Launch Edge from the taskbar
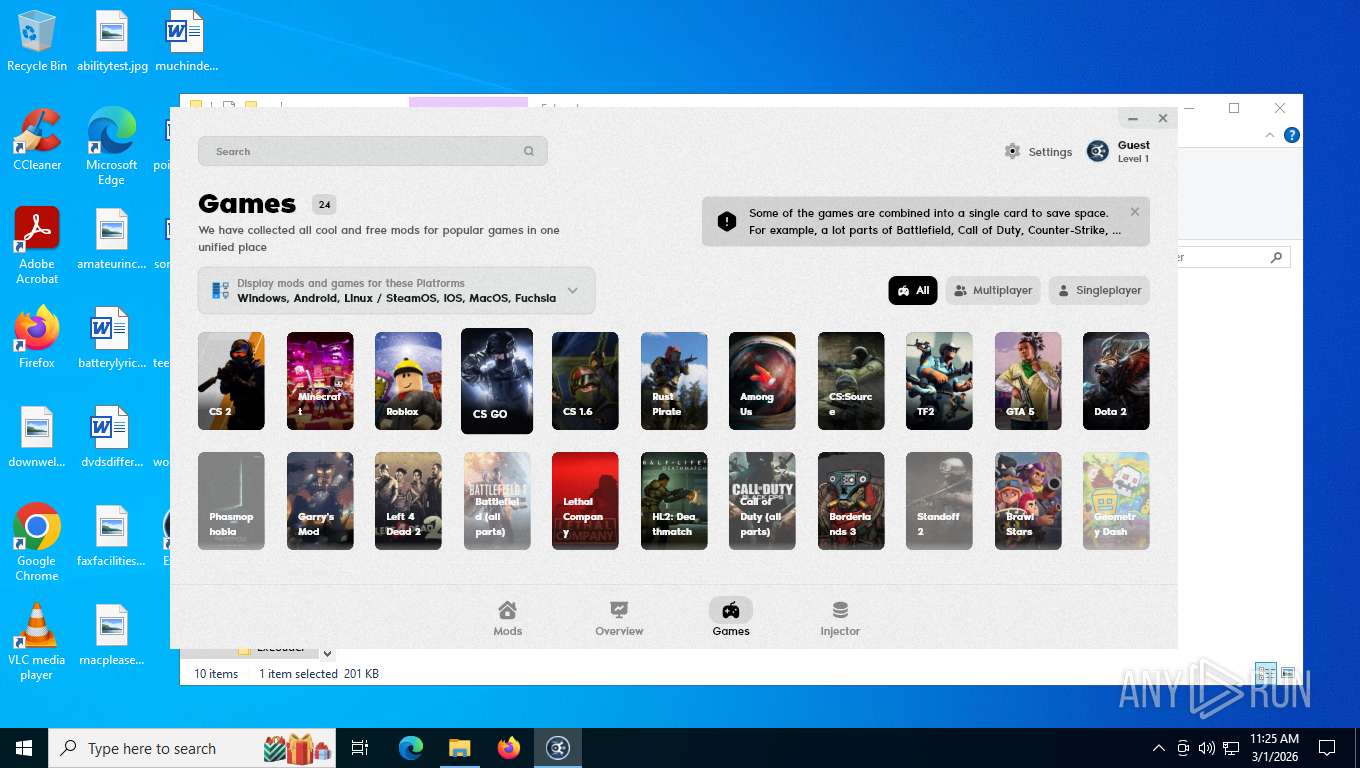 (411, 748)
